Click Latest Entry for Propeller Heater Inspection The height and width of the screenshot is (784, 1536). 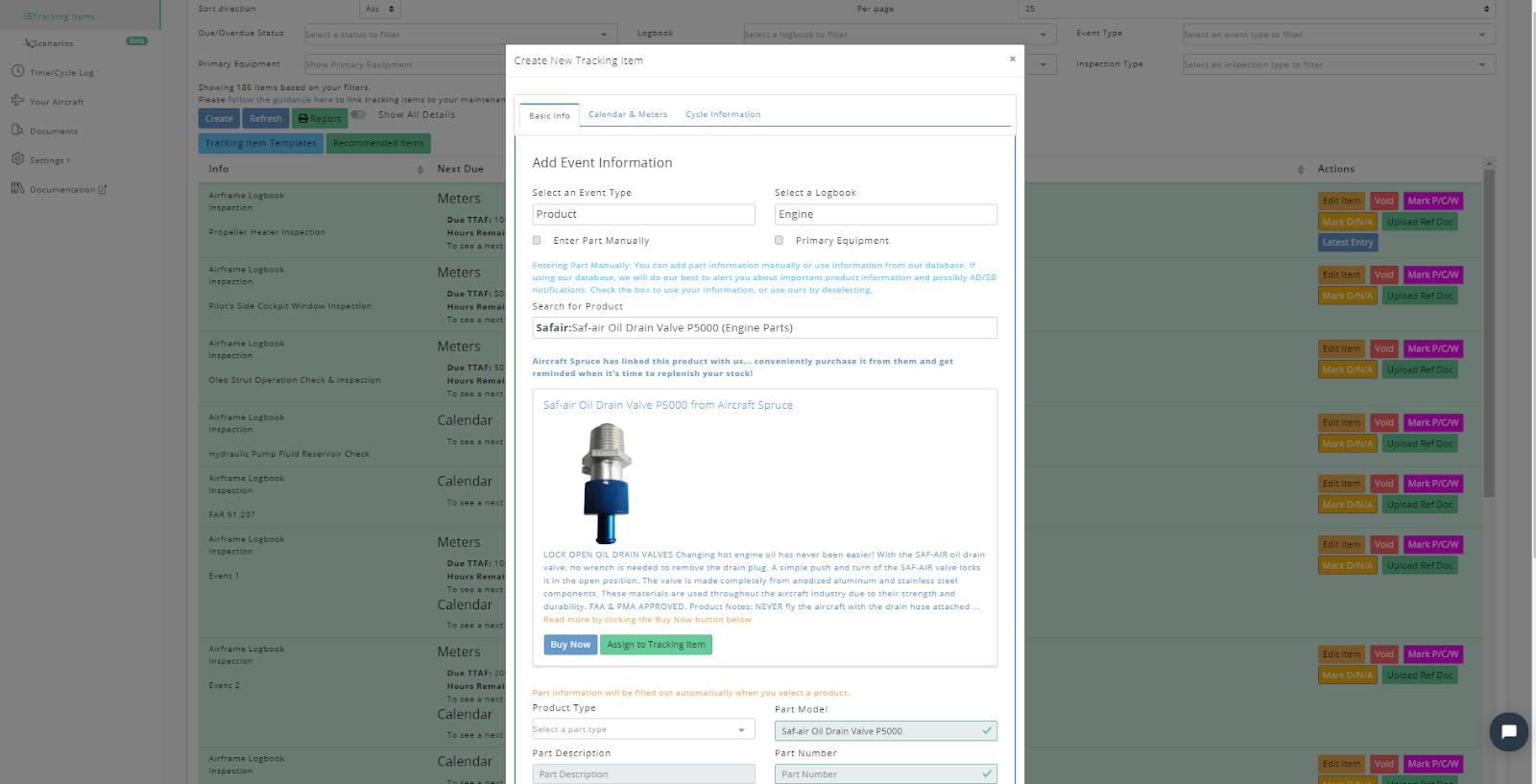coord(1348,243)
